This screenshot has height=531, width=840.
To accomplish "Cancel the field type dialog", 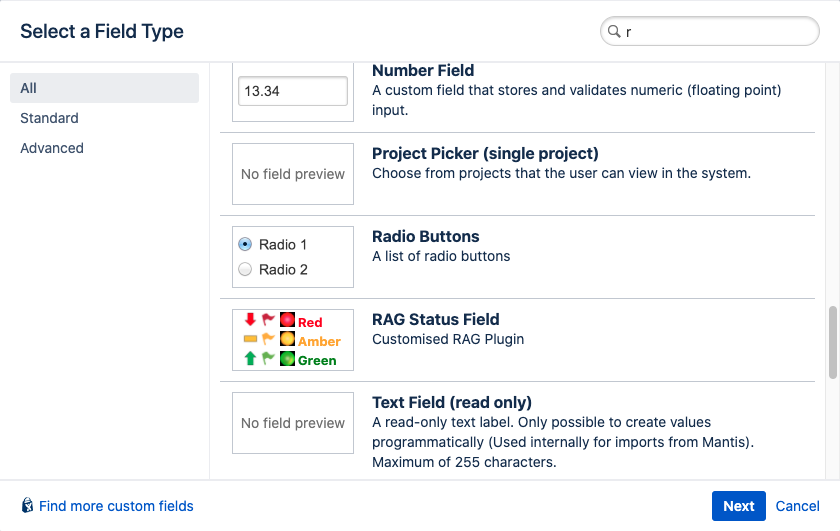I will 797,506.
